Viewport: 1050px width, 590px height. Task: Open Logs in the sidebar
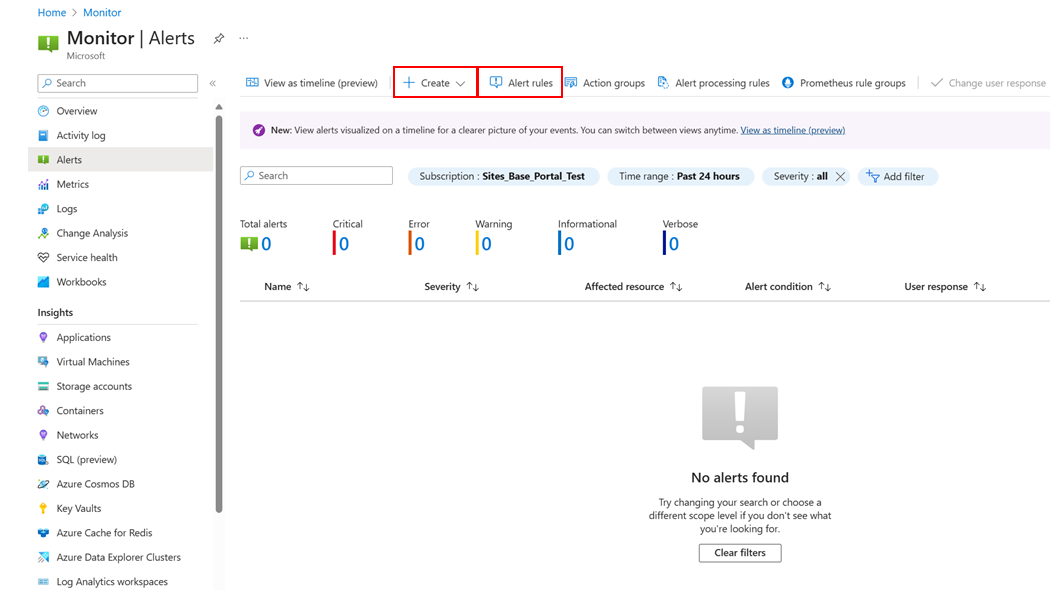click(x=66, y=209)
